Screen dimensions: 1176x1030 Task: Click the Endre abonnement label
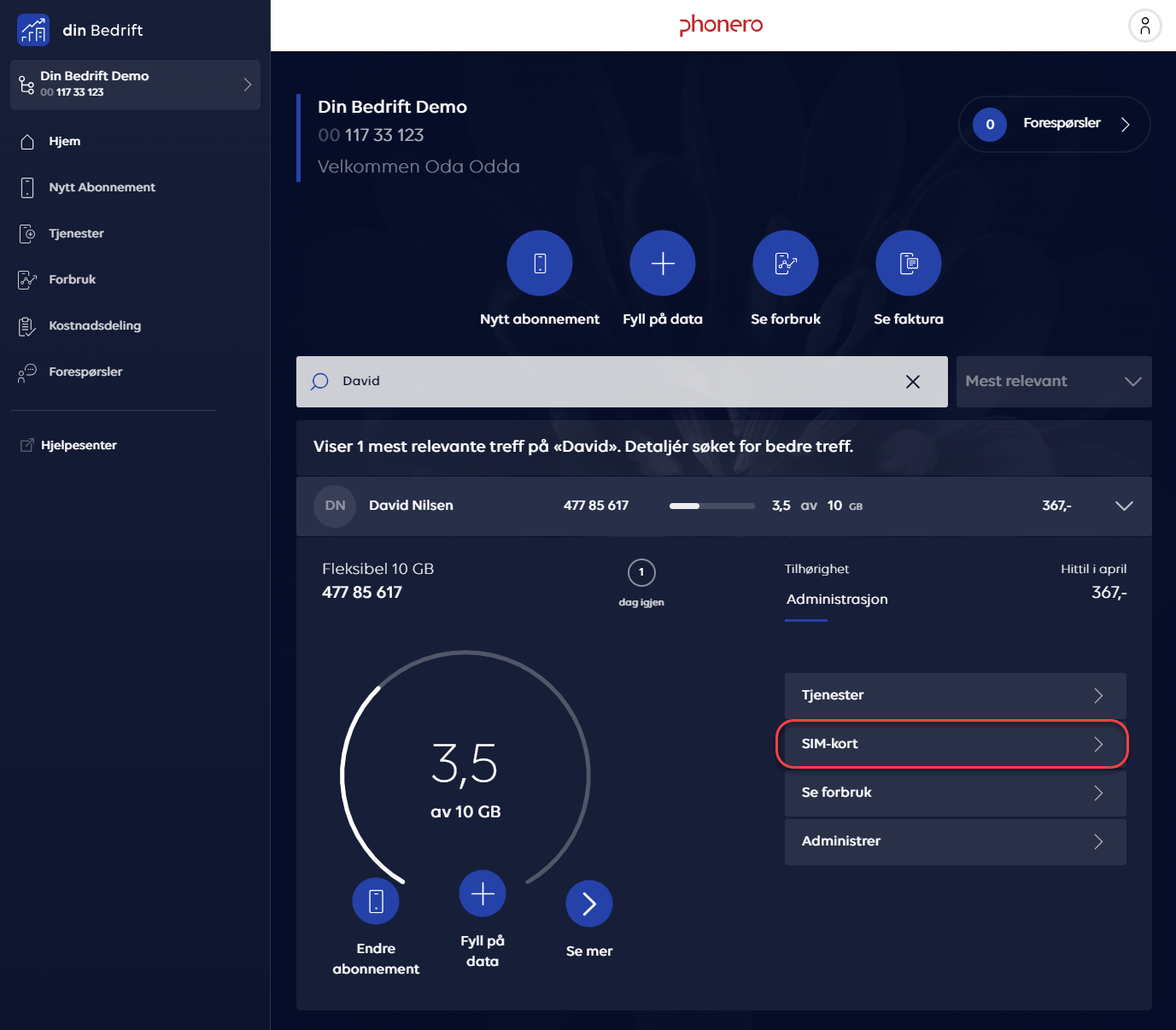(376, 959)
